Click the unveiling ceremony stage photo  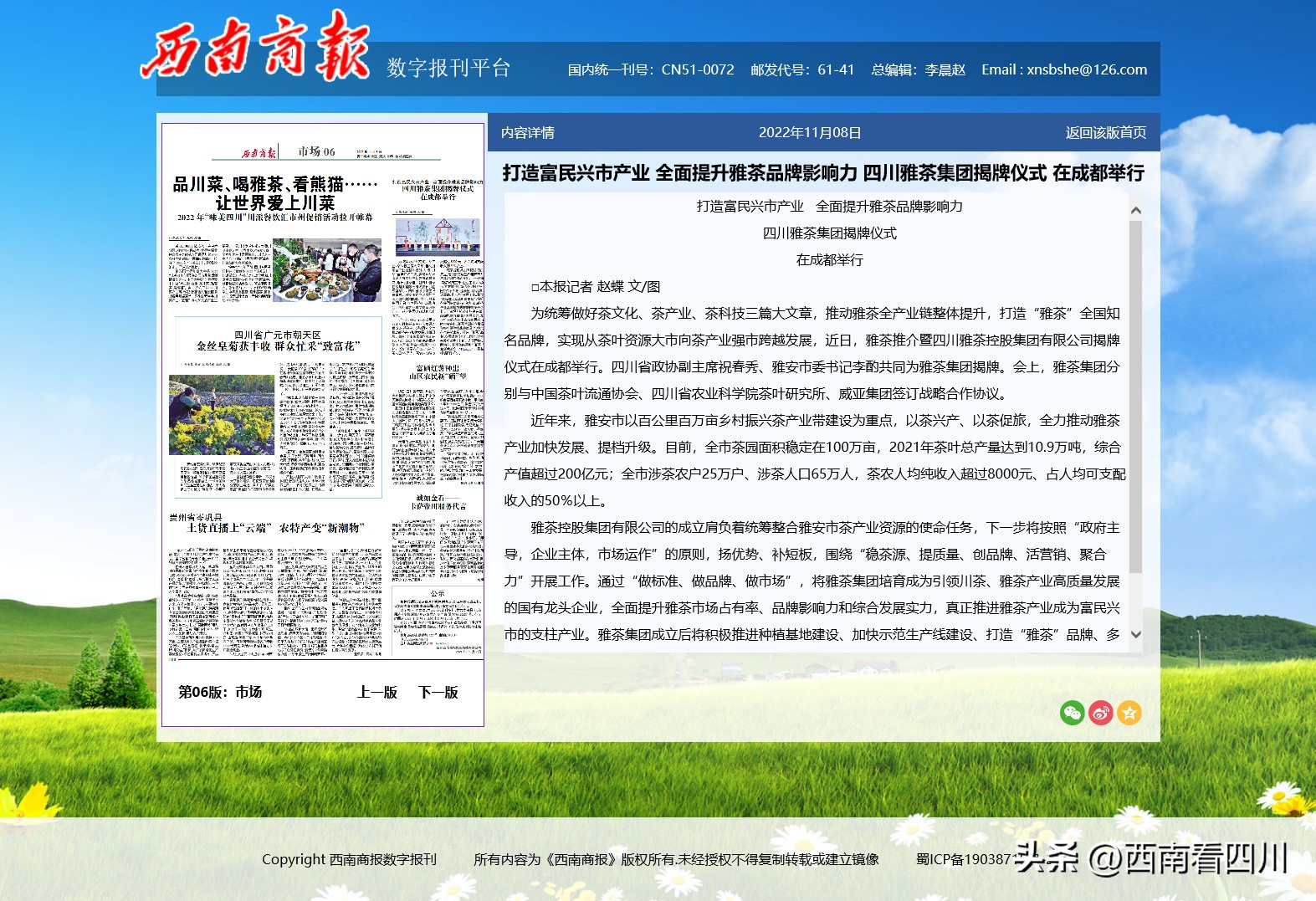coord(438,237)
